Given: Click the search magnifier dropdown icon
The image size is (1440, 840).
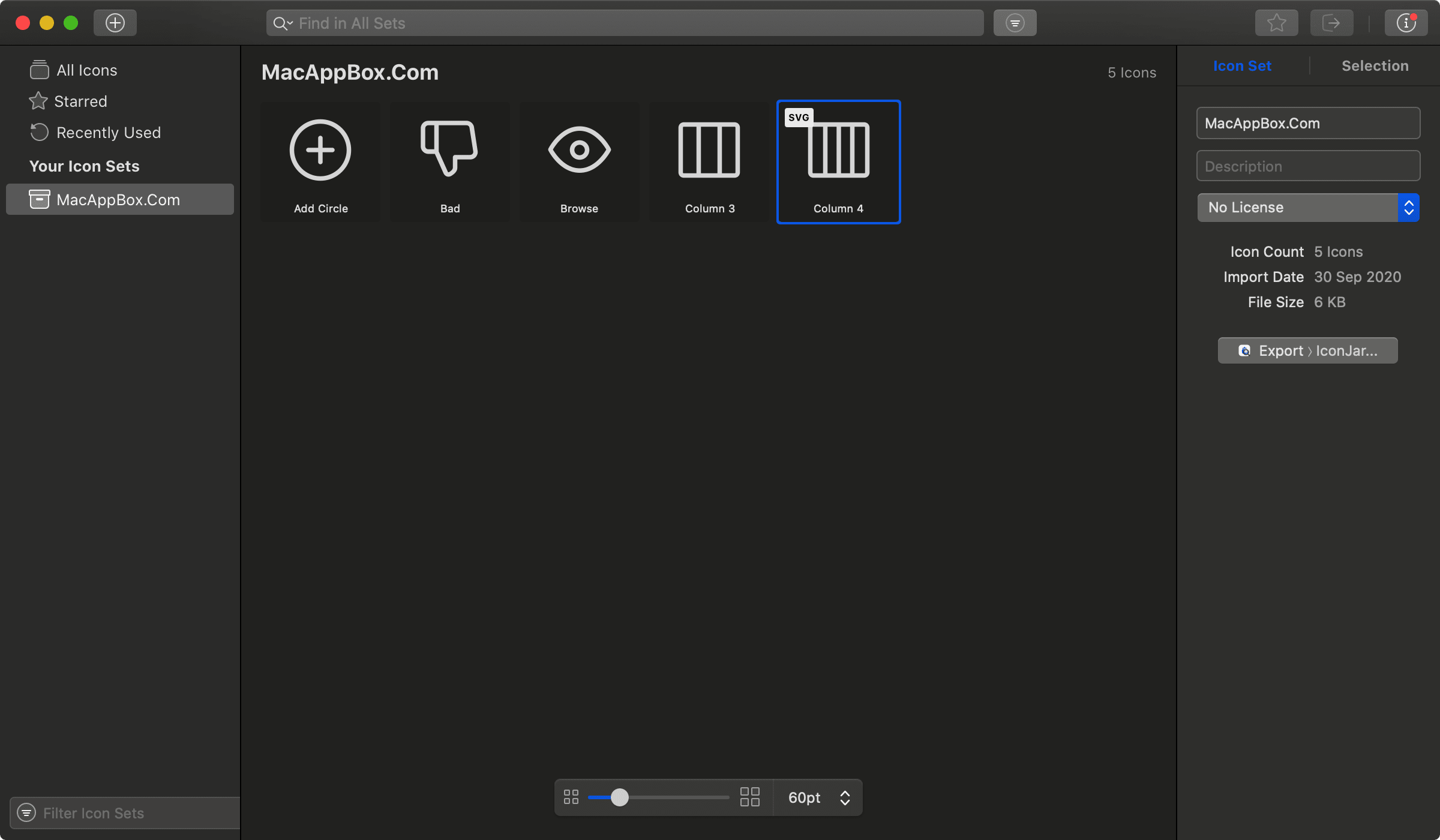Looking at the screenshot, I should (283, 23).
